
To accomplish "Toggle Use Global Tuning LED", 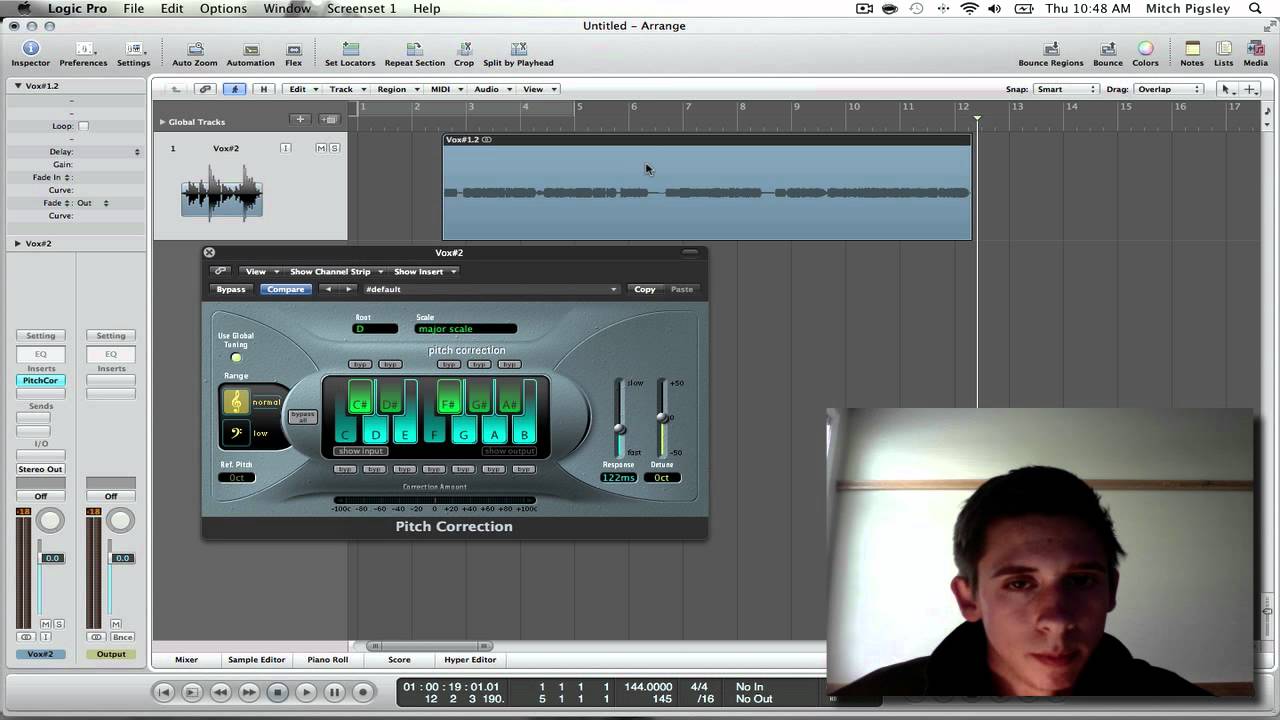I will tap(236, 358).
